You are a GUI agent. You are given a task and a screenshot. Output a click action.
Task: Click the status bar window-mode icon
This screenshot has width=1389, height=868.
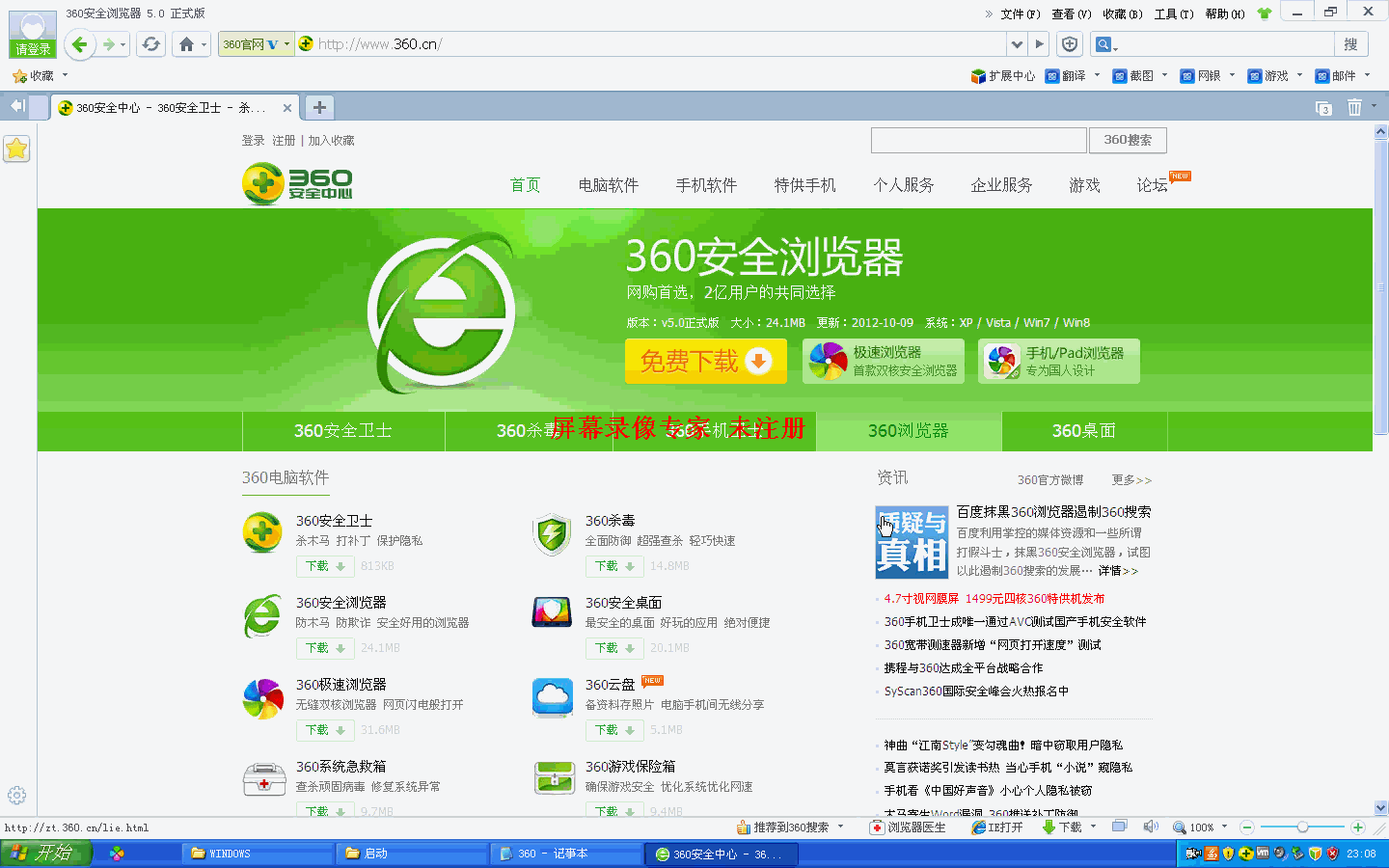1119,827
